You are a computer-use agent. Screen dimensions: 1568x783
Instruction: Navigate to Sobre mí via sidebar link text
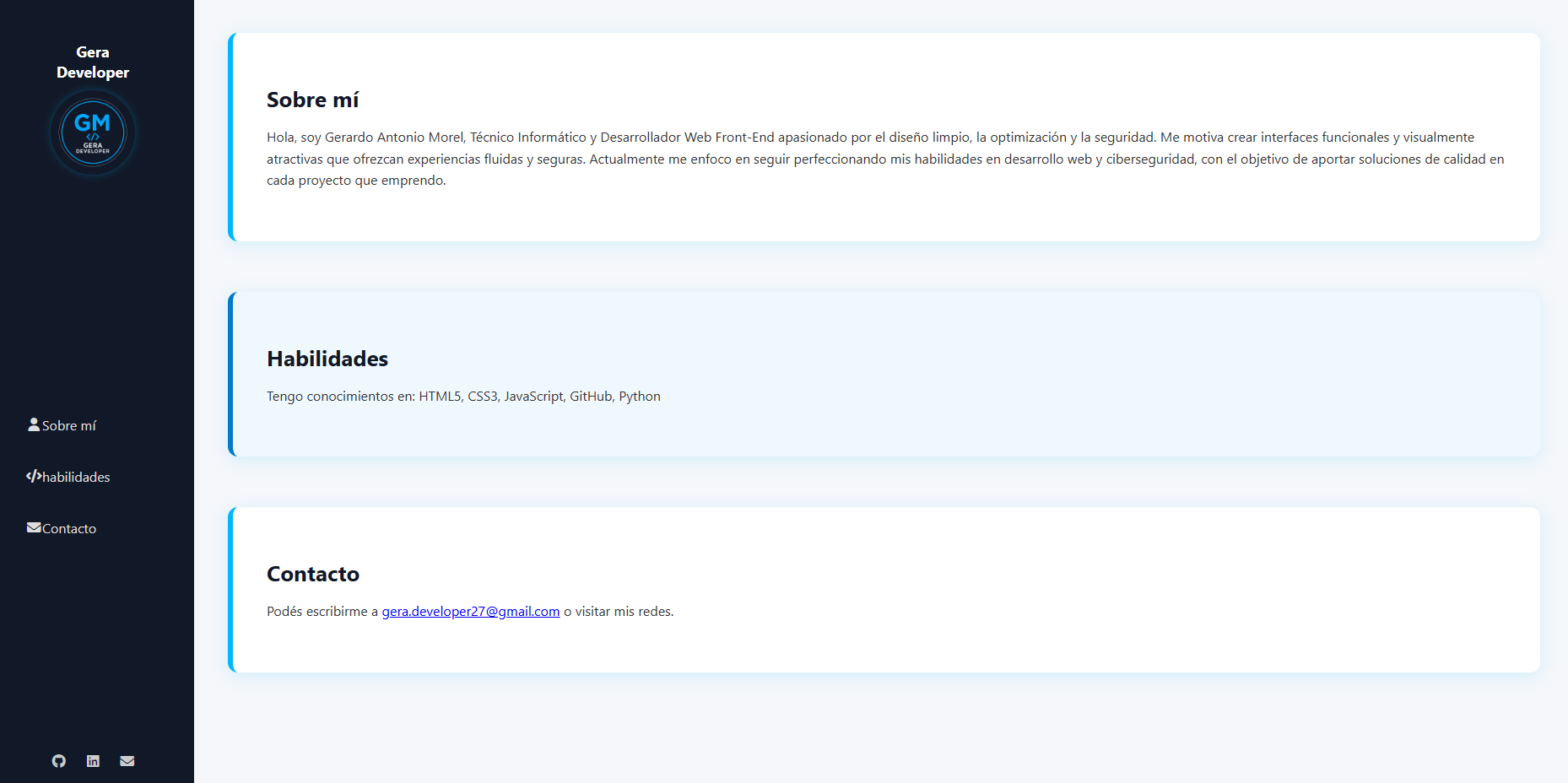69,426
